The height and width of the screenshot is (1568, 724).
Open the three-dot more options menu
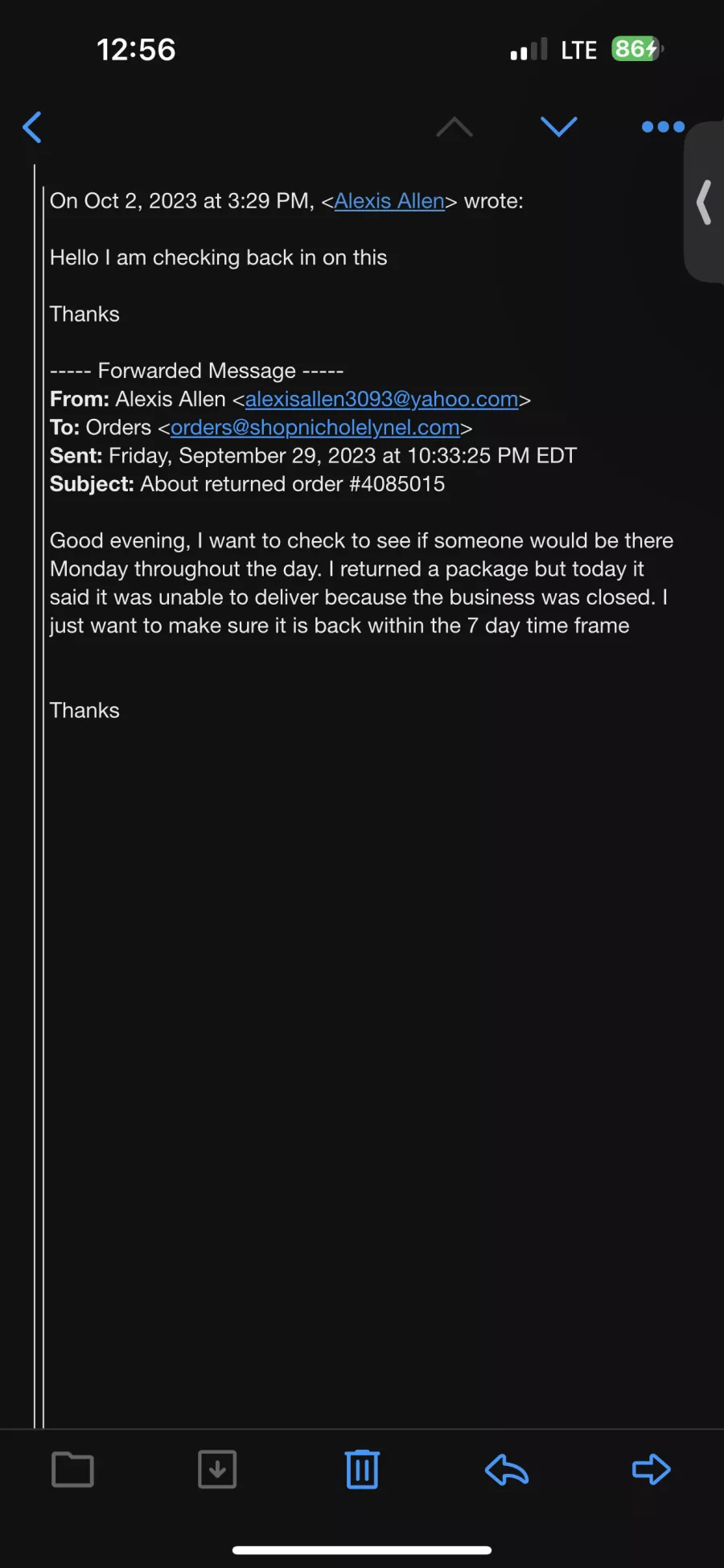[663, 127]
